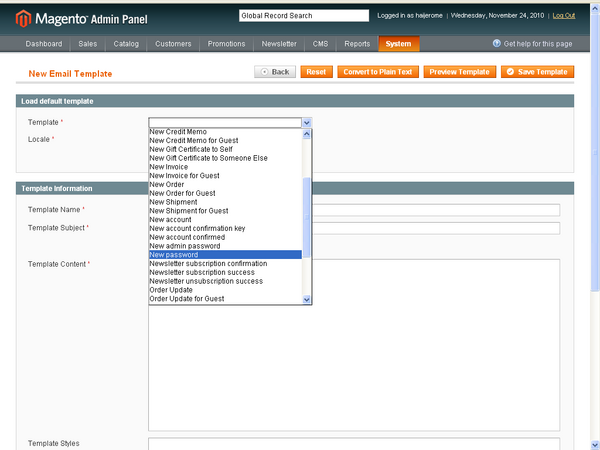Open the Preview Template view
Viewport: 600px width, 450px height.
(459, 72)
